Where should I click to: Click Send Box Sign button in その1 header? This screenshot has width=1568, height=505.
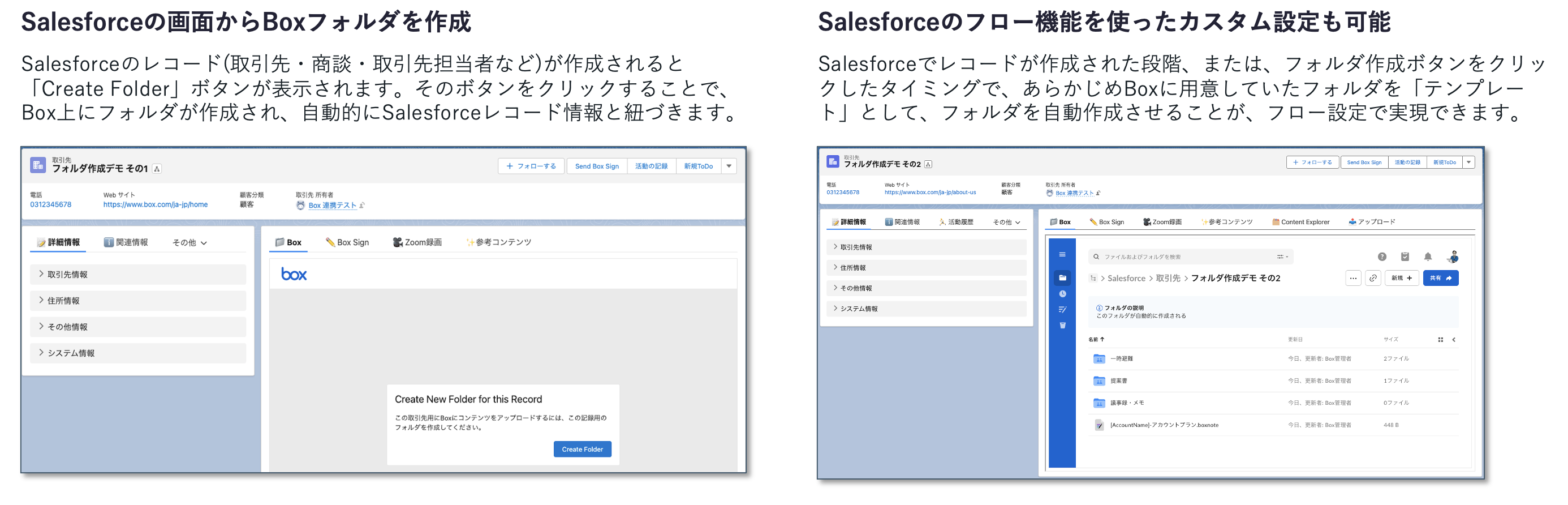(x=597, y=166)
